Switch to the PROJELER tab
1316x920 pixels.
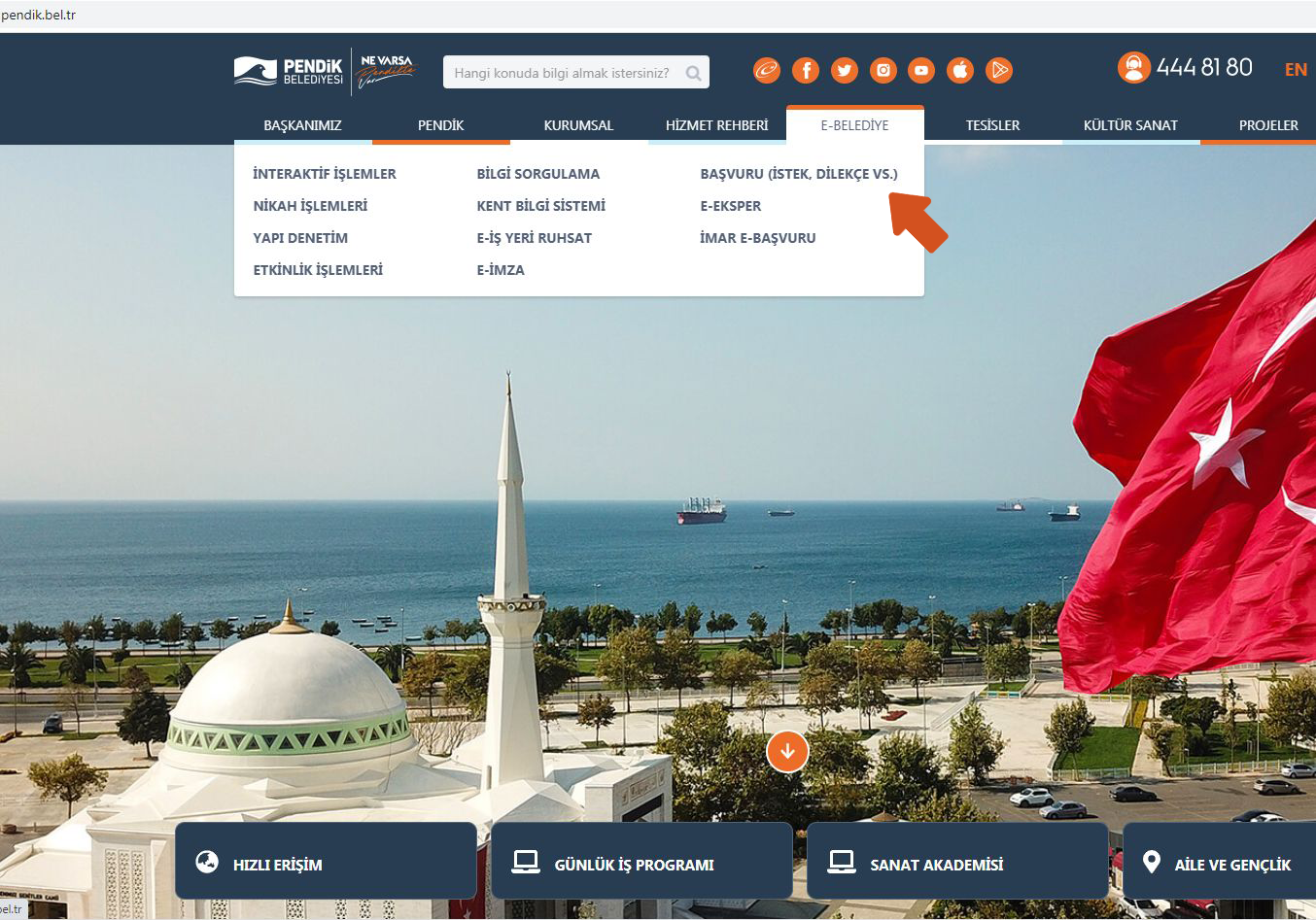click(1267, 124)
